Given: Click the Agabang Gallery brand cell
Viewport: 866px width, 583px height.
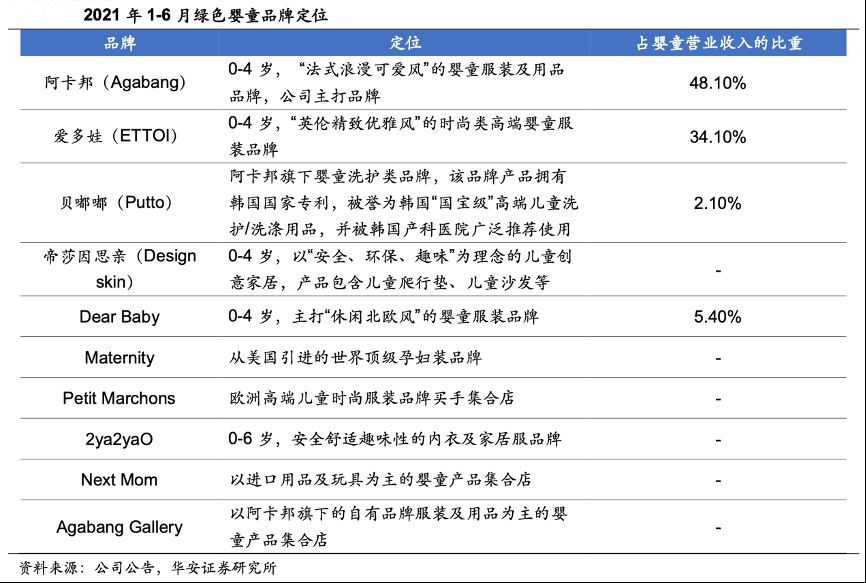Looking at the screenshot, I should [x=120, y=527].
